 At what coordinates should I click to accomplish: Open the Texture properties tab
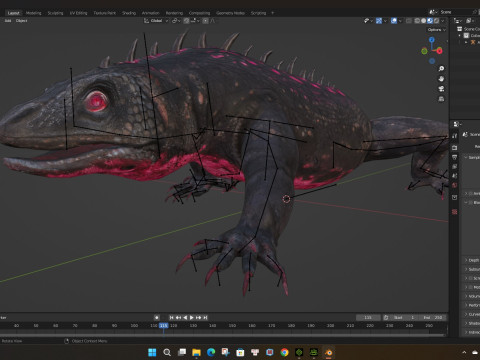[x=455, y=212]
